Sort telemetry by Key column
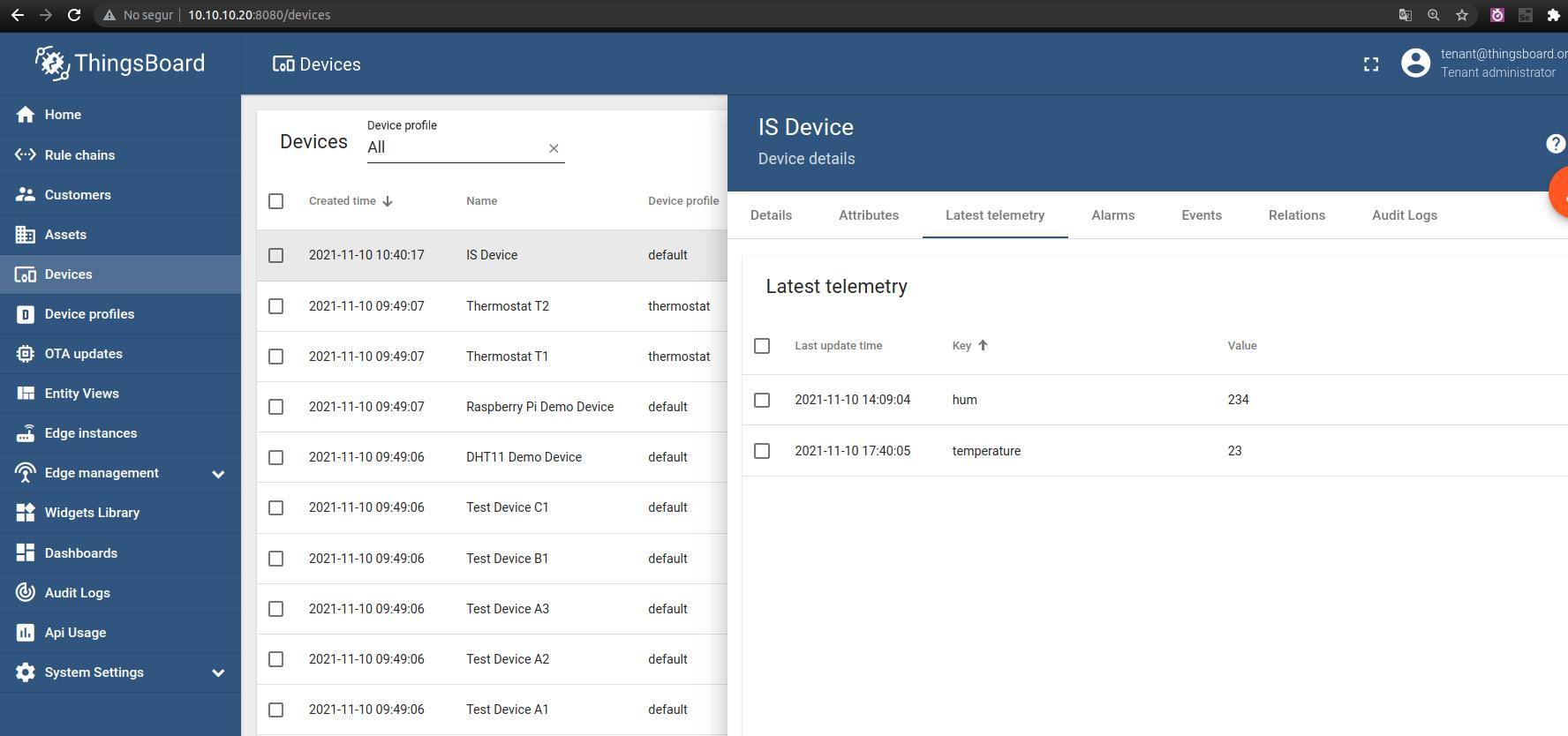The image size is (1568, 736). pos(961,346)
